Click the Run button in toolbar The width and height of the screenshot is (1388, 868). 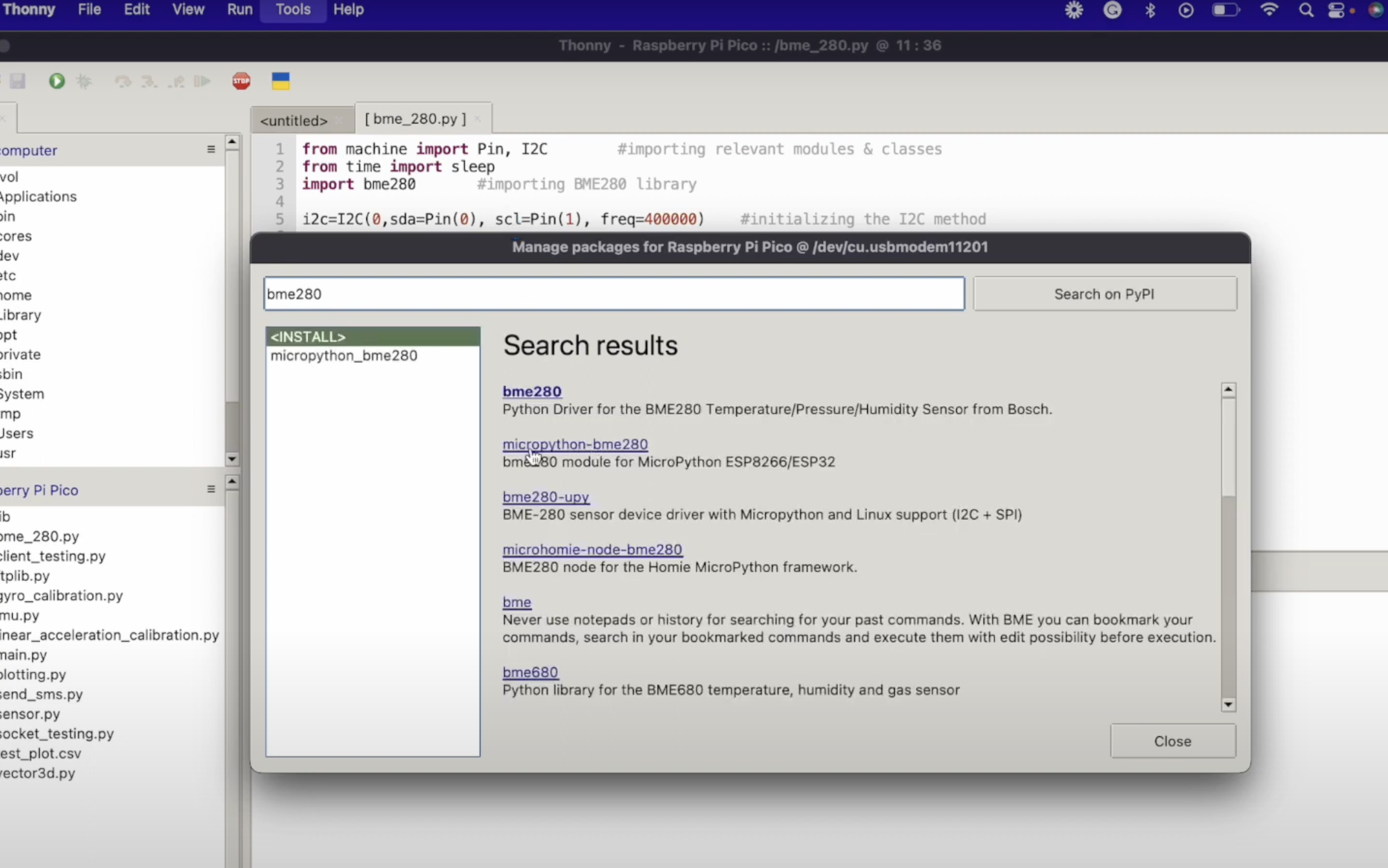pyautogui.click(x=56, y=81)
